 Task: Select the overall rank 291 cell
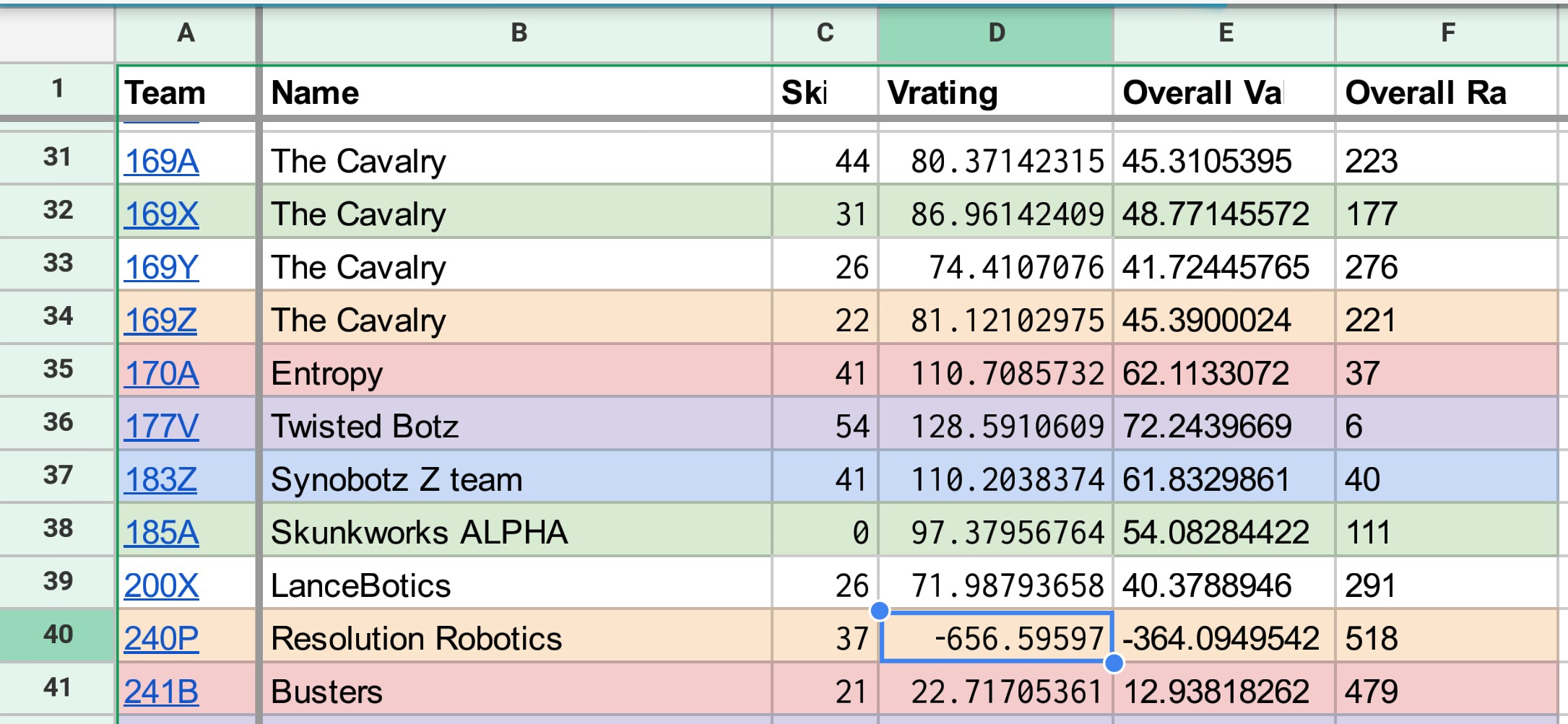(1447, 584)
